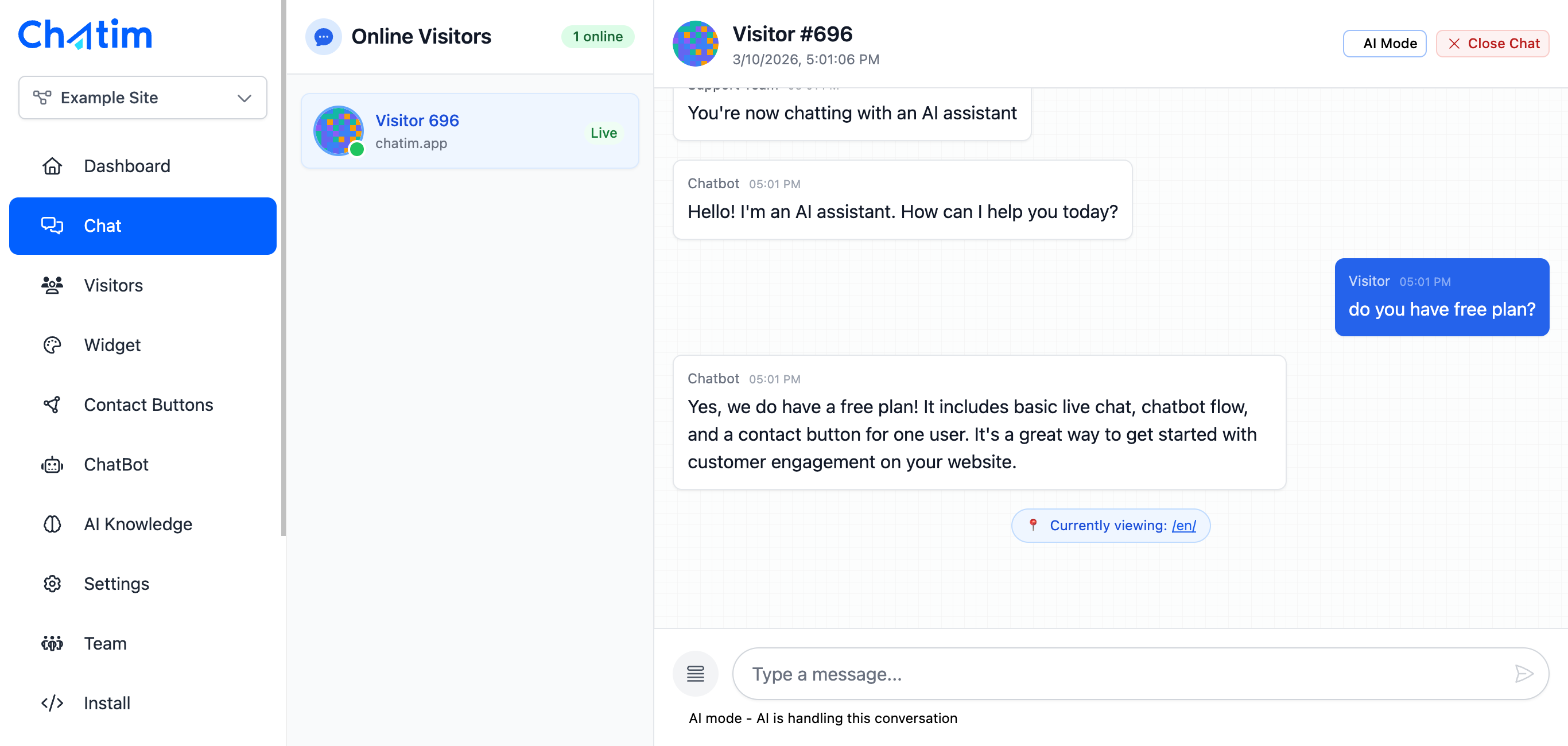Open the Visitors page
1568x746 pixels.
coord(142,285)
